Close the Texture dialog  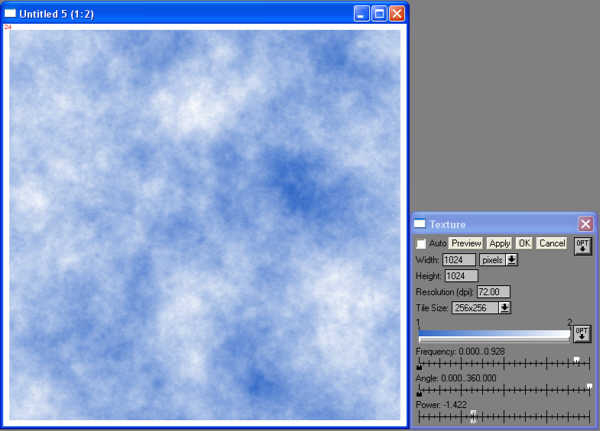click(585, 224)
